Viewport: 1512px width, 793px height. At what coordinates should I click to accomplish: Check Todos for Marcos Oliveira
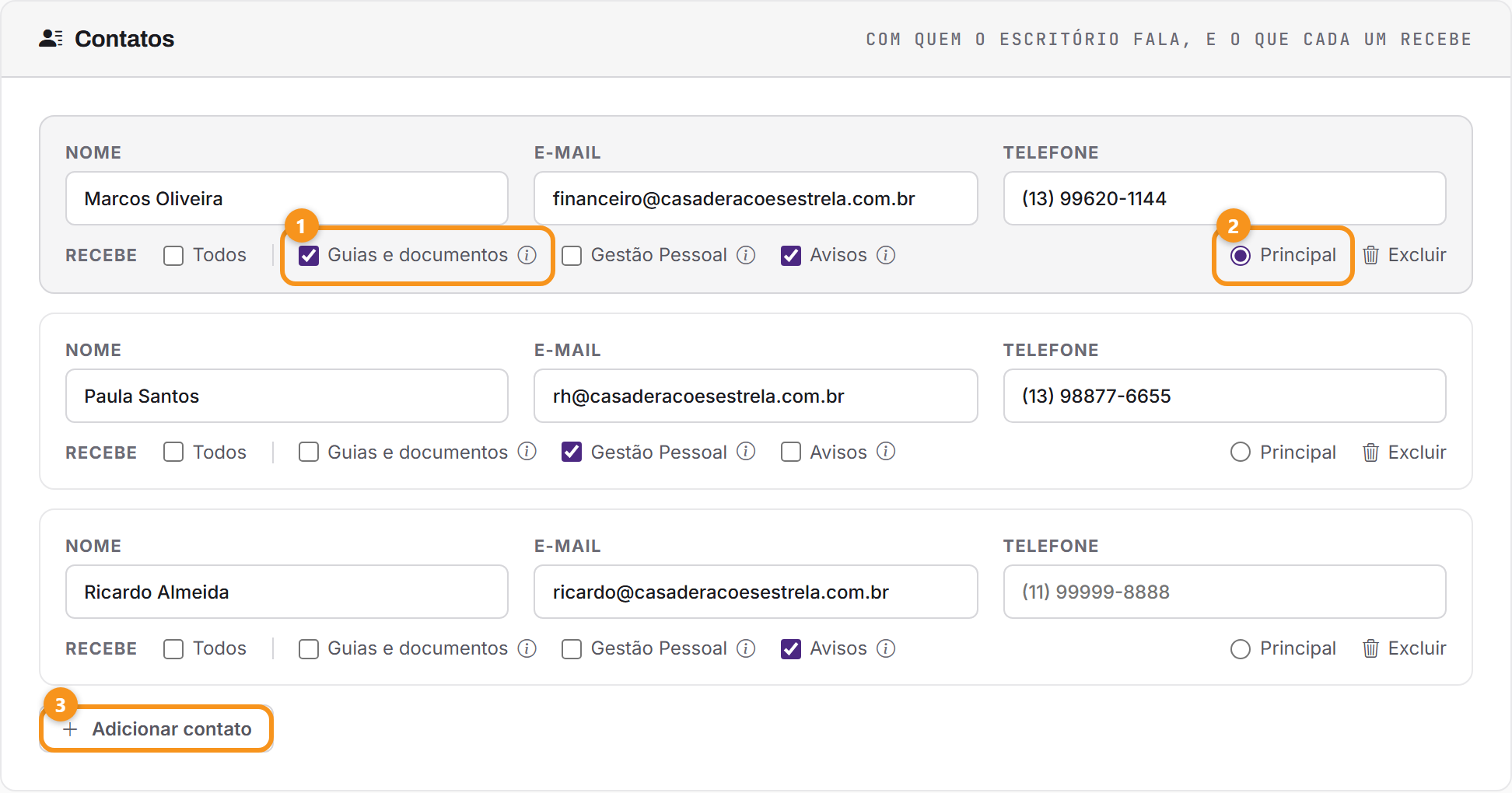173,256
